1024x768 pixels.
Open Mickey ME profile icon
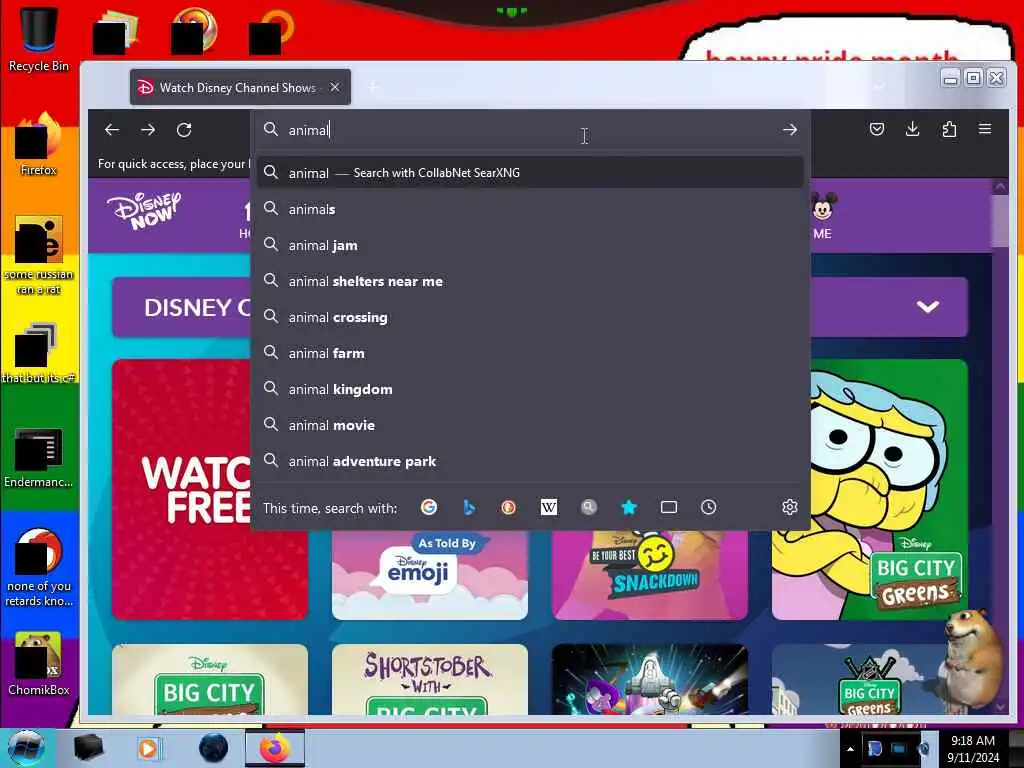pyautogui.click(x=822, y=216)
